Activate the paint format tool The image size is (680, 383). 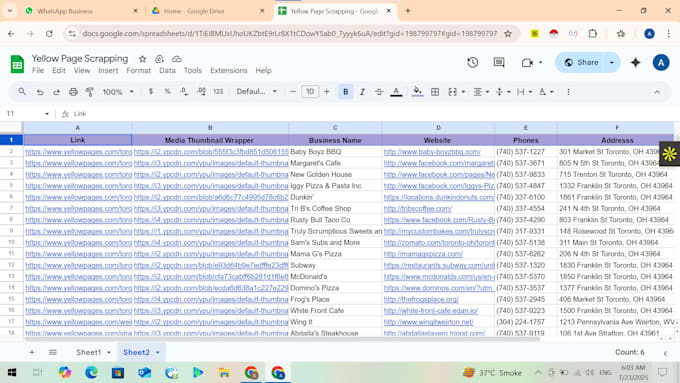[90, 92]
